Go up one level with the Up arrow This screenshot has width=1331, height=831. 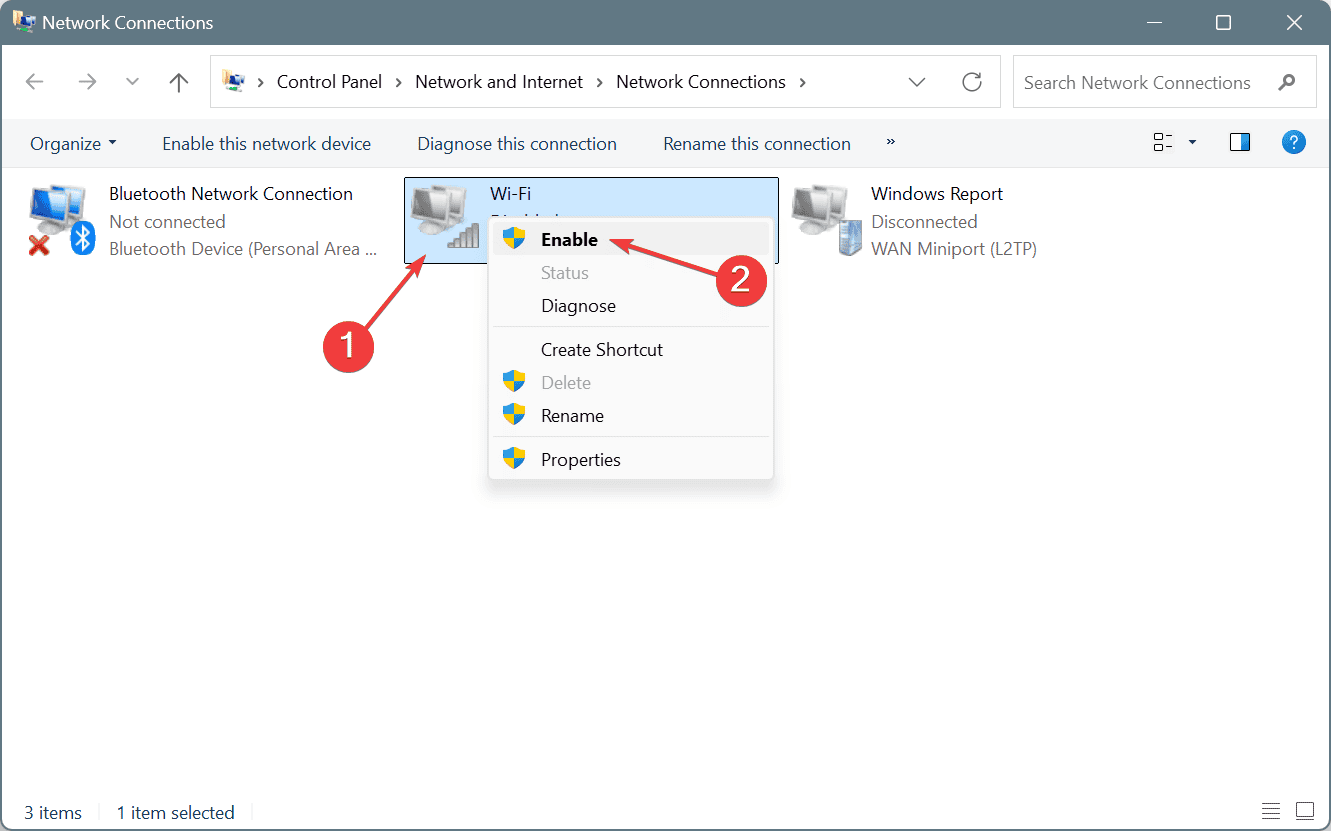[179, 82]
